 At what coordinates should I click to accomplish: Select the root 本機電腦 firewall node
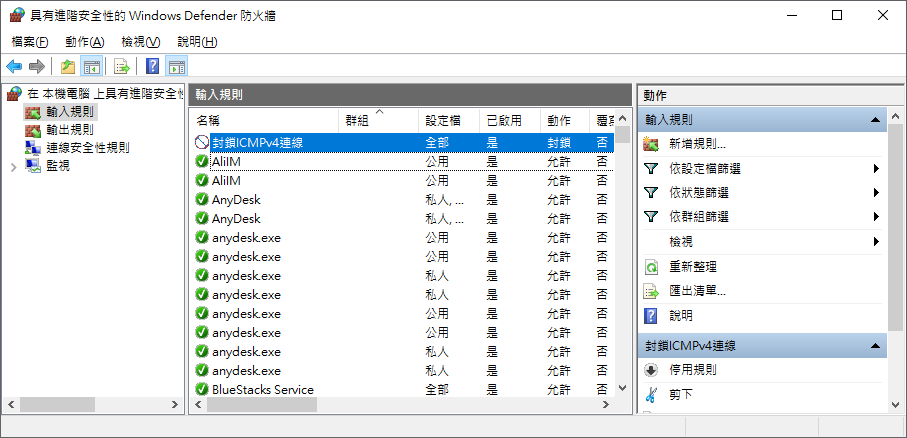click(105, 93)
